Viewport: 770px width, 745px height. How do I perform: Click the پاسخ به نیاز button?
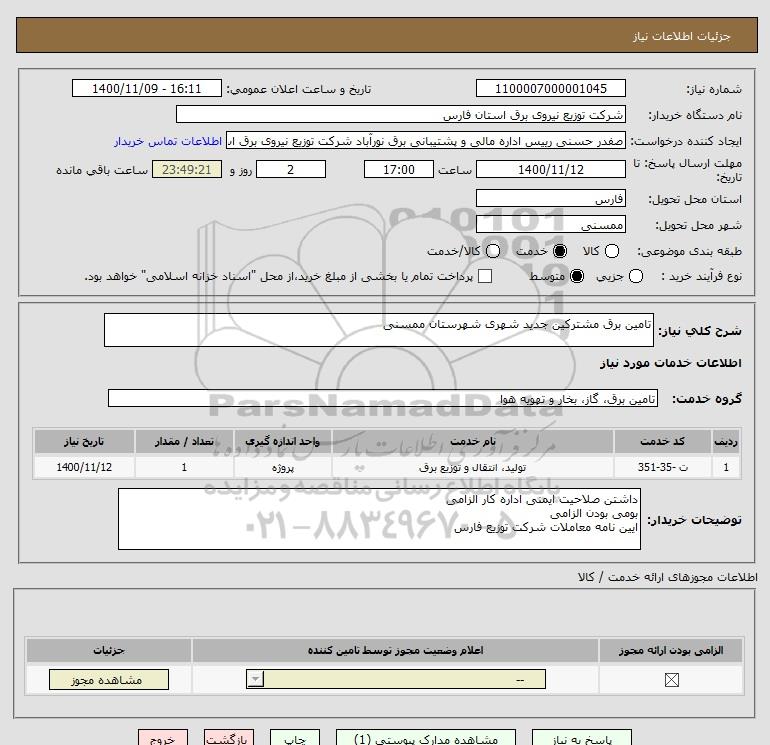coord(581,738)
